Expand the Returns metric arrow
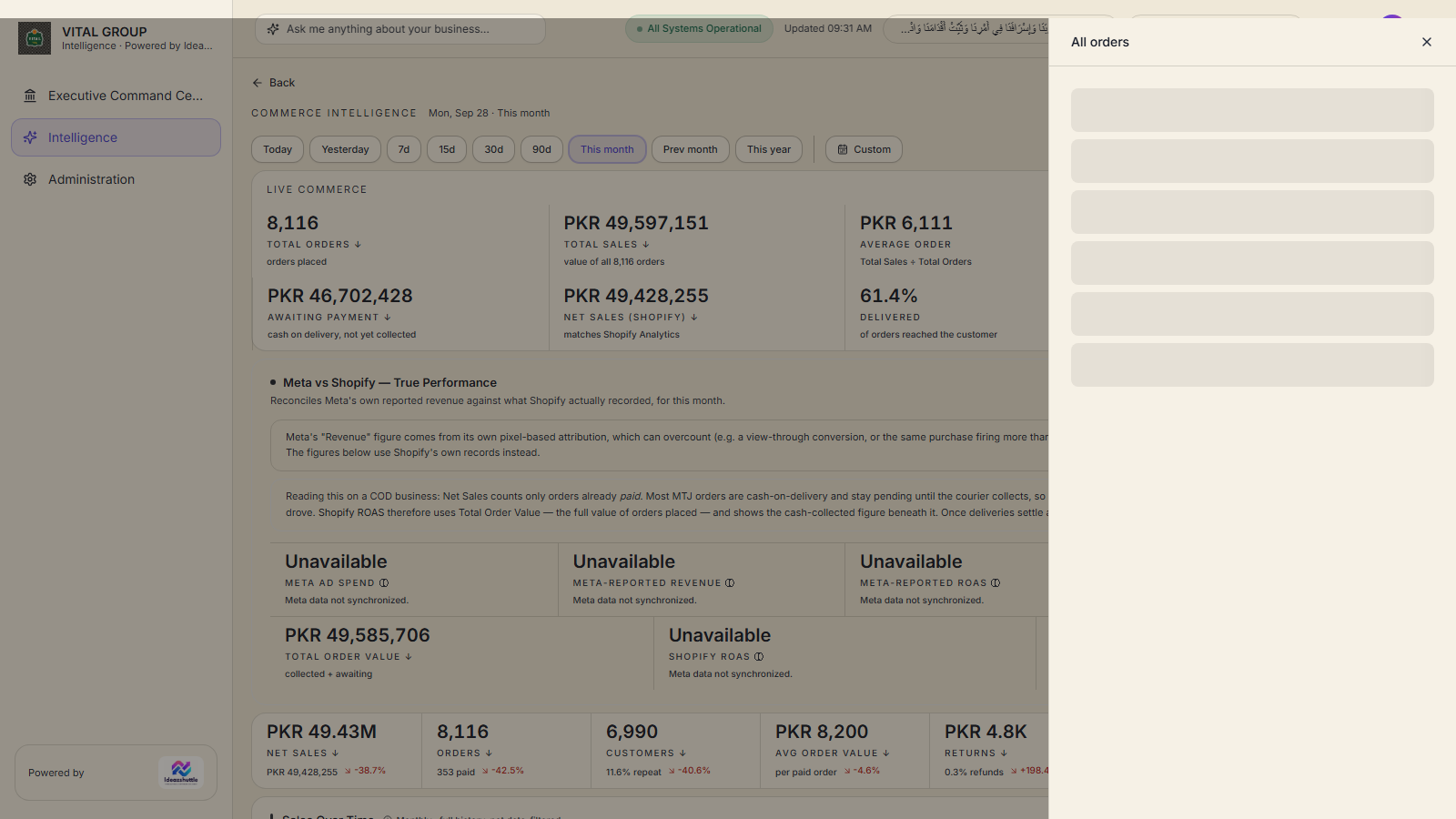1456x819 pixels. 1004,753
